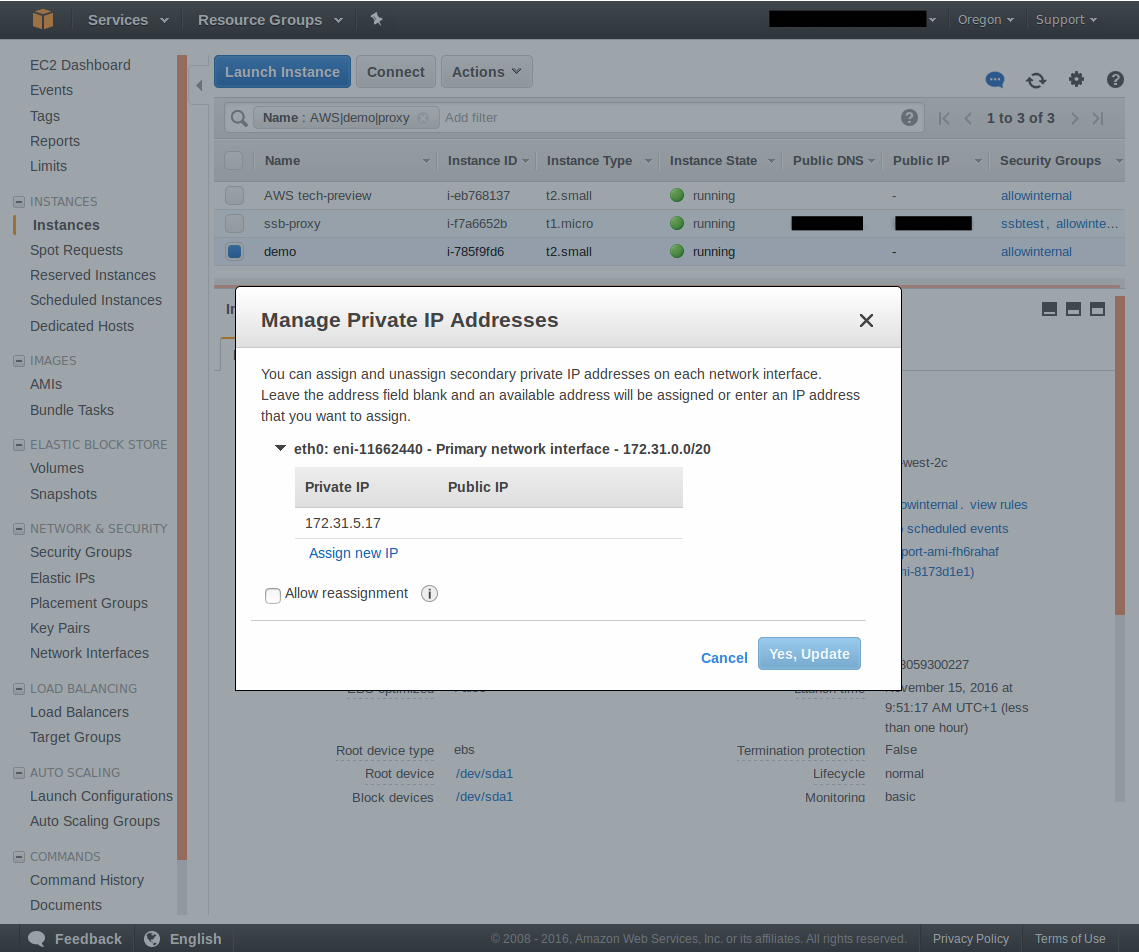Remove the Name filter tag
This screenshot has width=1139, height=952.
coord(422,118)
